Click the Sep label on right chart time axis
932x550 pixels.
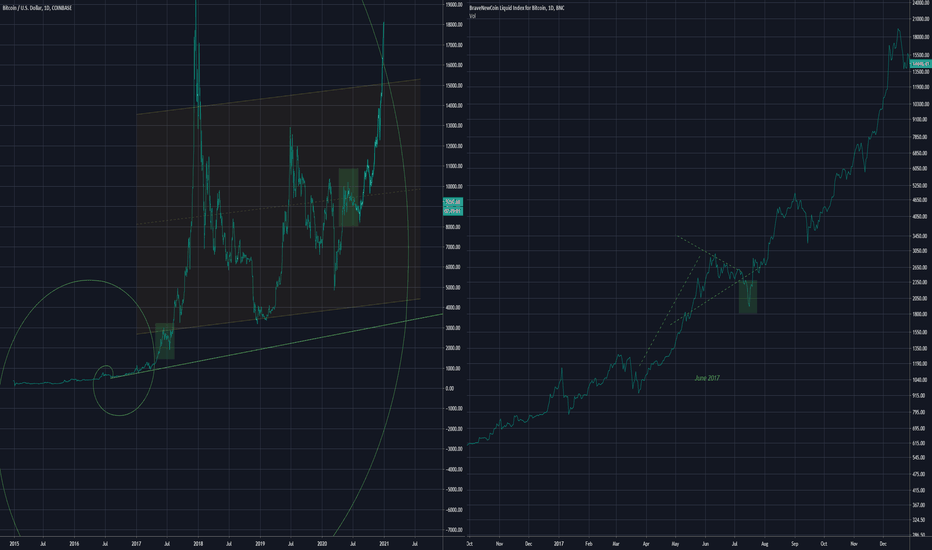[795, 543]
